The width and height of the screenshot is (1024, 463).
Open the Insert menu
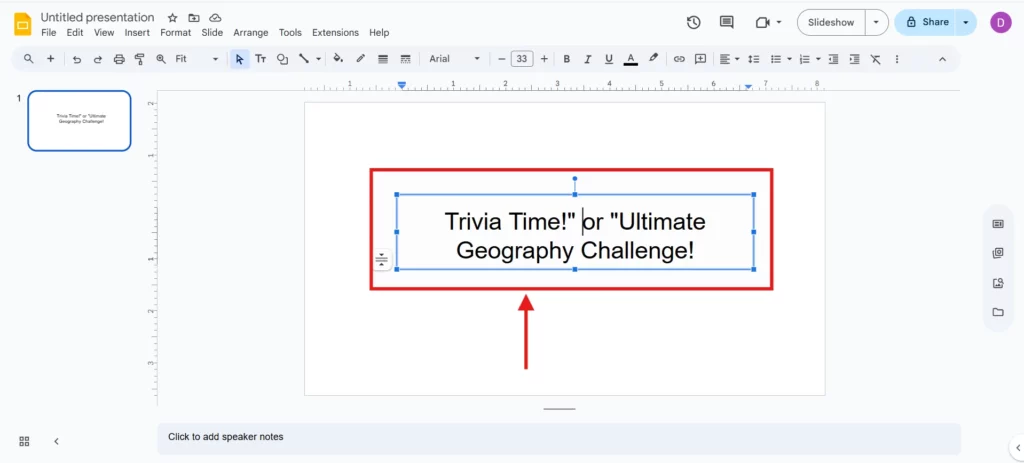(x=137, y=33)
